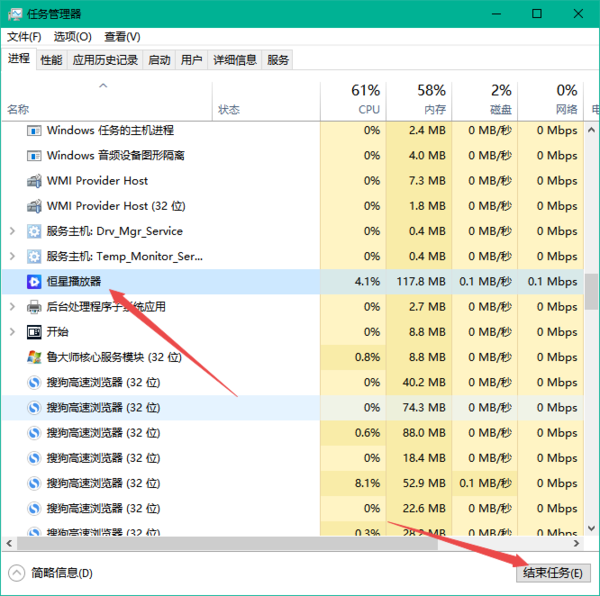Click printer icon of 后台处理程序子系统应用
Screen dimensions: 600x596
34,307
